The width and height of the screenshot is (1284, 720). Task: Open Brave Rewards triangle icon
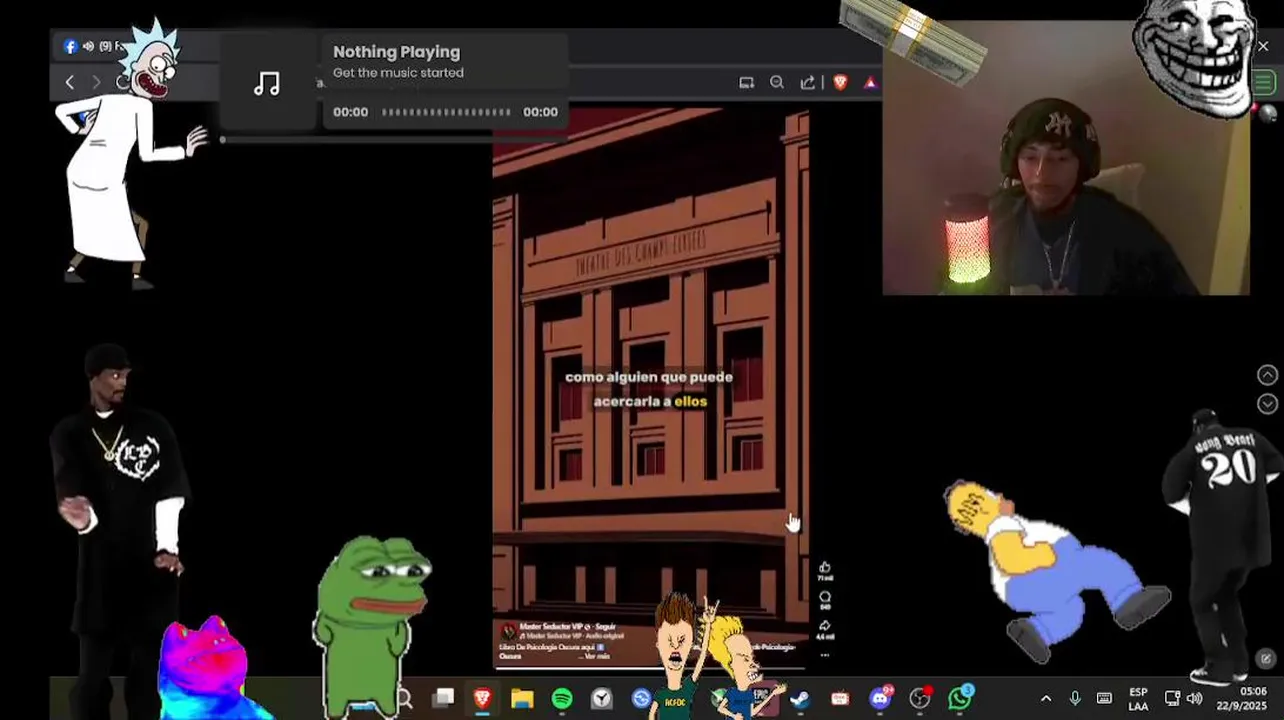coord(870,83)
